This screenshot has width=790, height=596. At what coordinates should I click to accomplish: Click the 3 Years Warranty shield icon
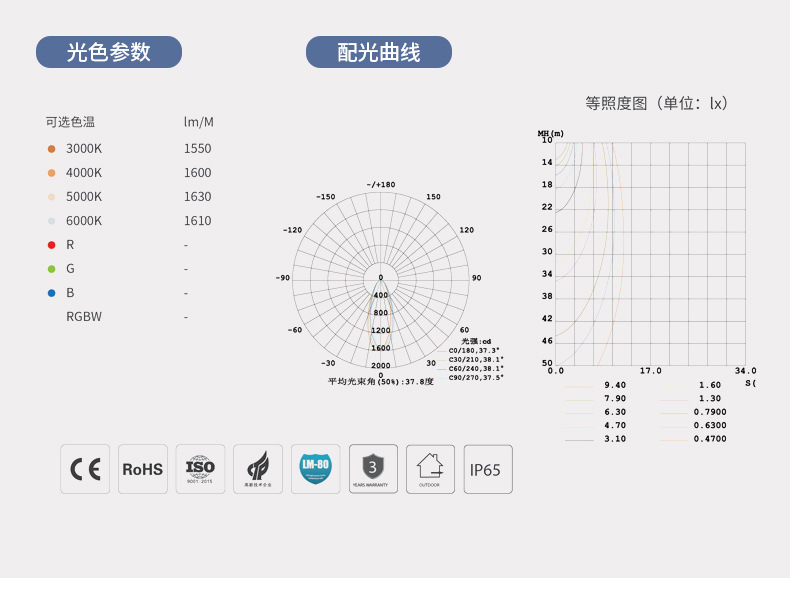[373, 469]
